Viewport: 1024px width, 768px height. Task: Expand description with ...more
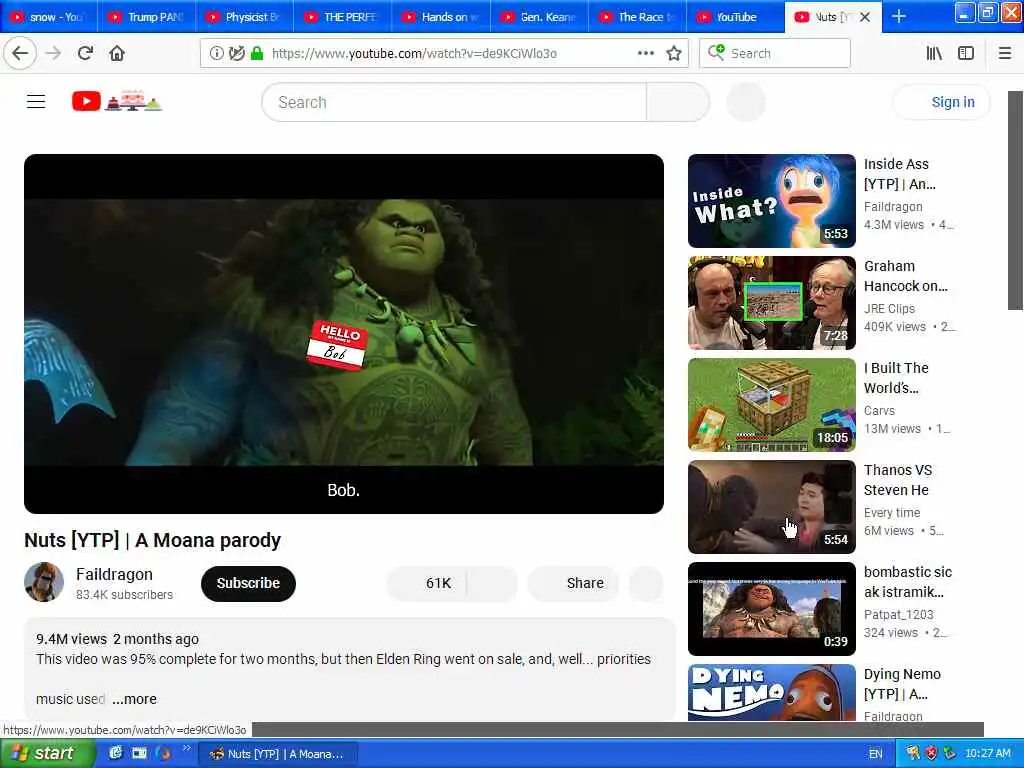(134, 699)
